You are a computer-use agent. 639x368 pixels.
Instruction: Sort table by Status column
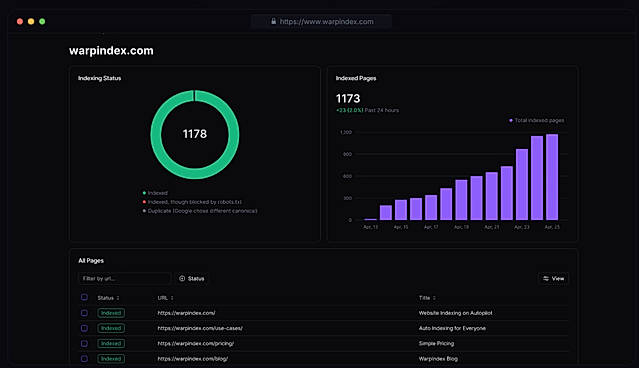tap(108, 298)
